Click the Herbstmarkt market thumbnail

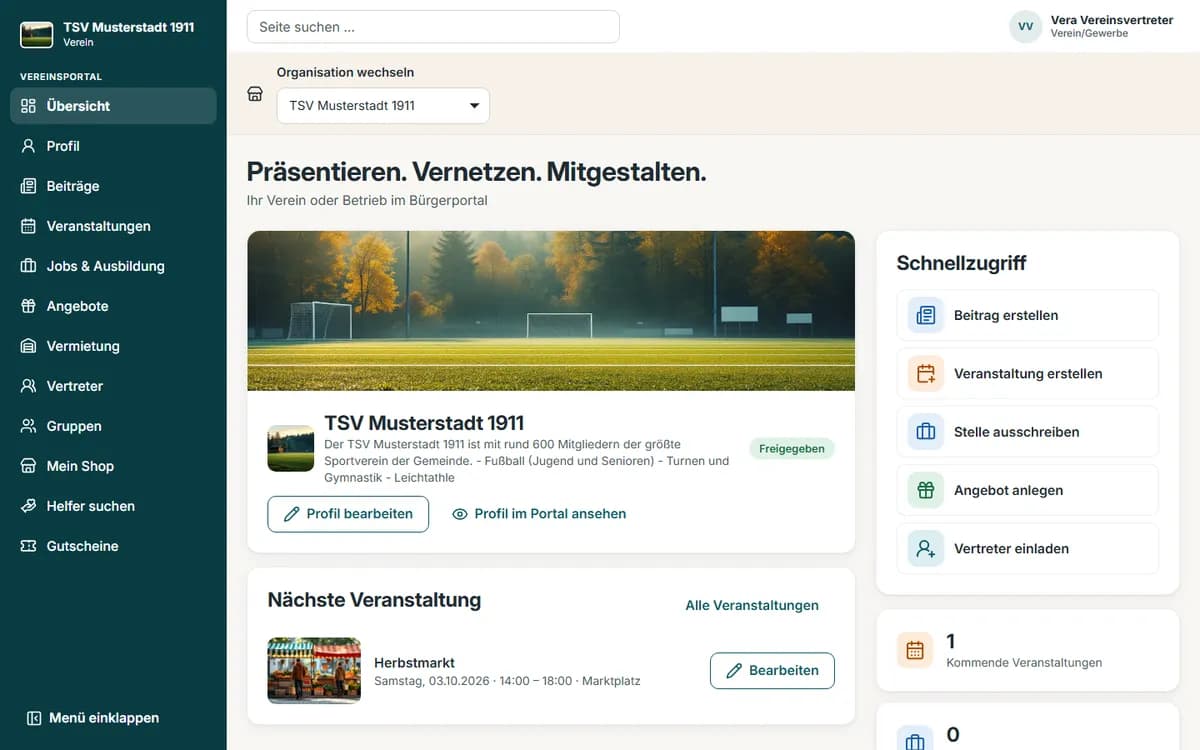[314, 671]
